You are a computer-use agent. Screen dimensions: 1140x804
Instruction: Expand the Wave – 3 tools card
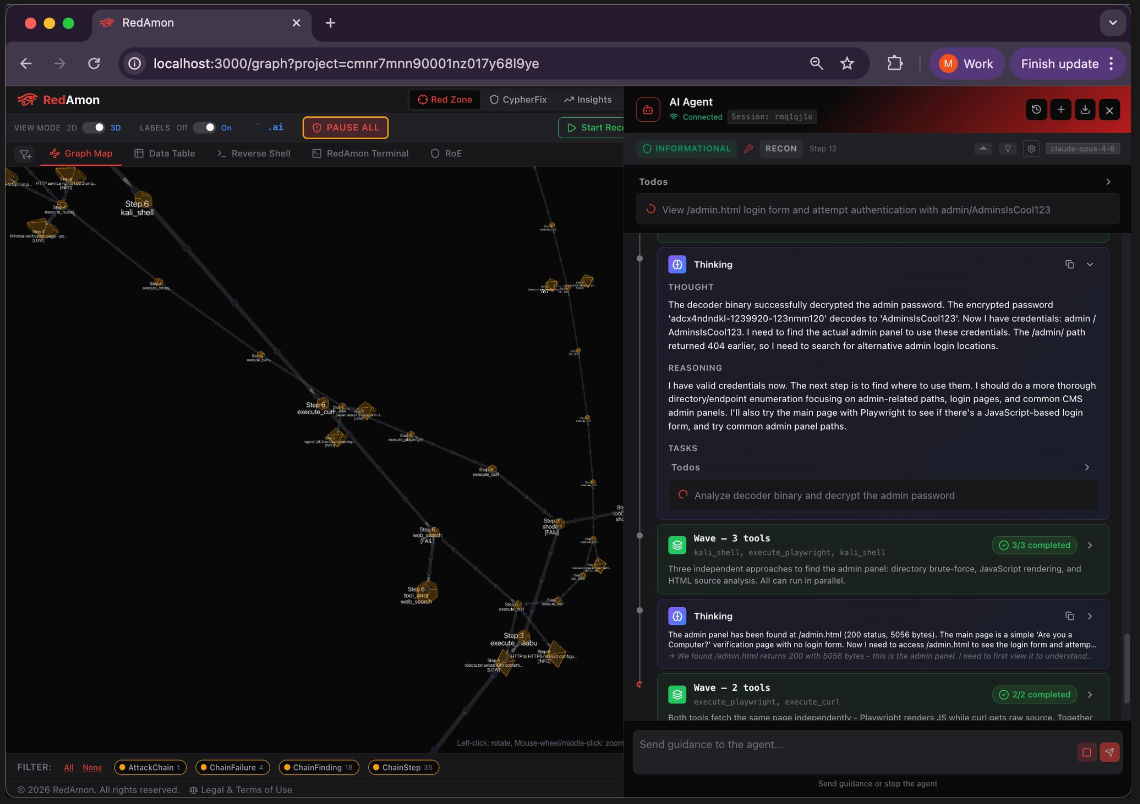point(1090,545)
